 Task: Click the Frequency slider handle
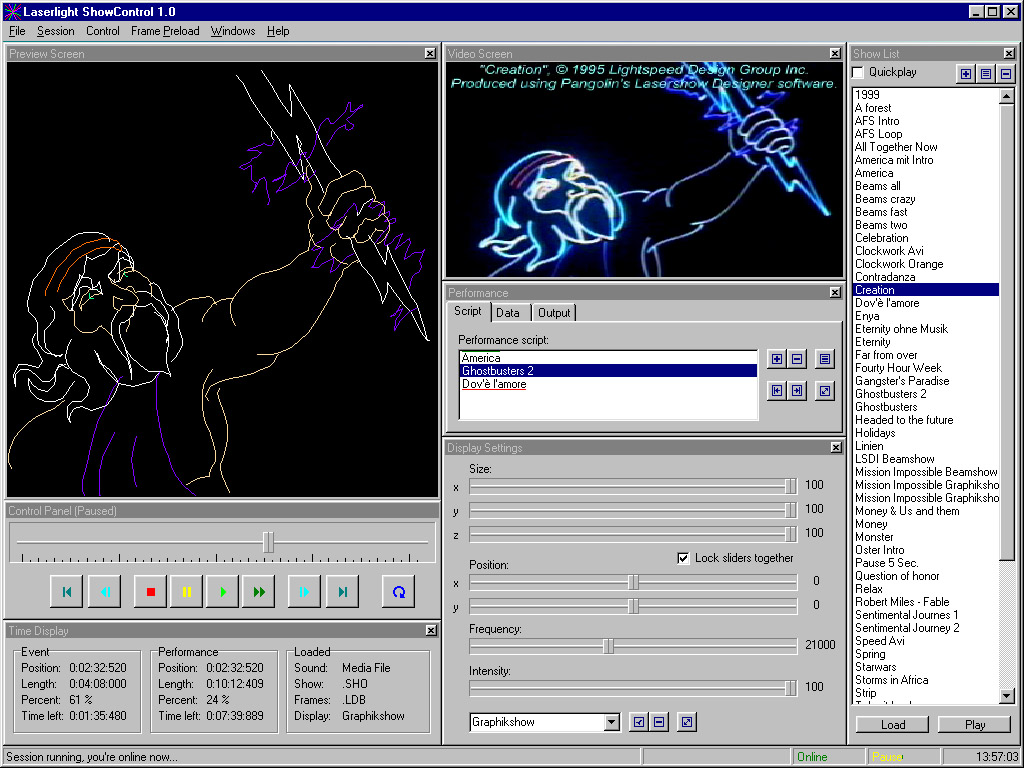click(608, 646)
